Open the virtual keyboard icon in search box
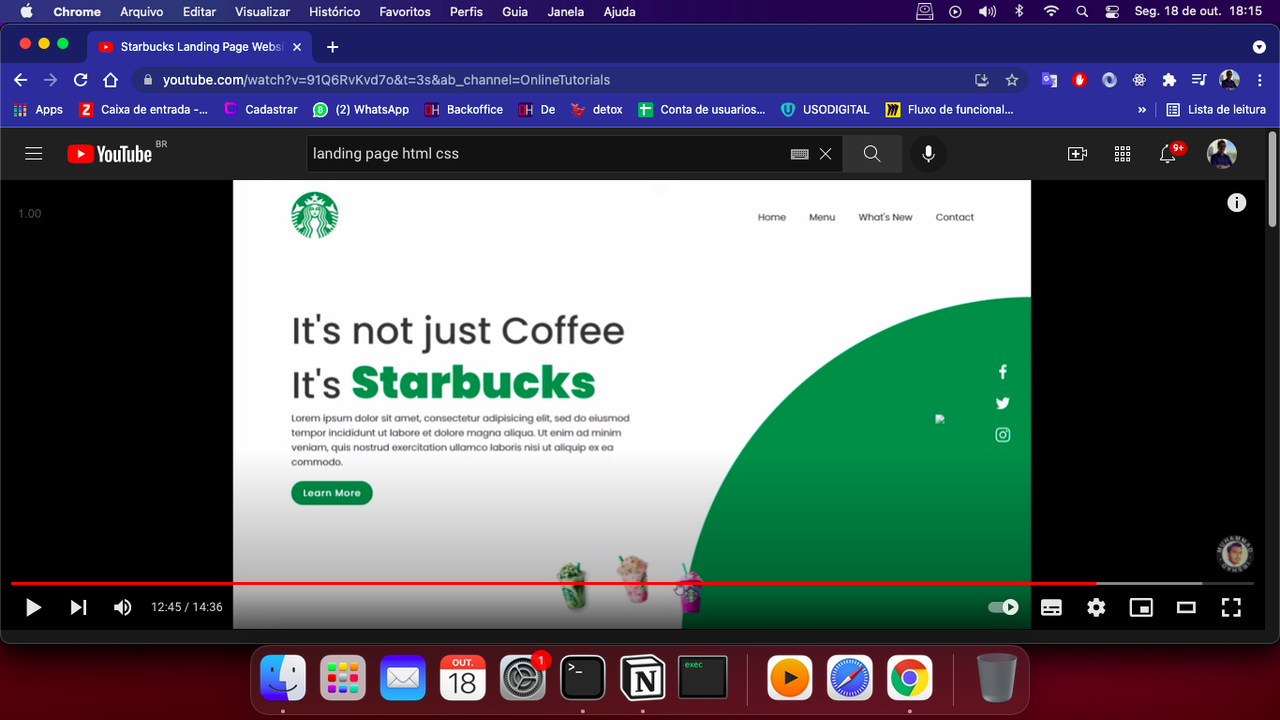 click(x=799, y=154)
